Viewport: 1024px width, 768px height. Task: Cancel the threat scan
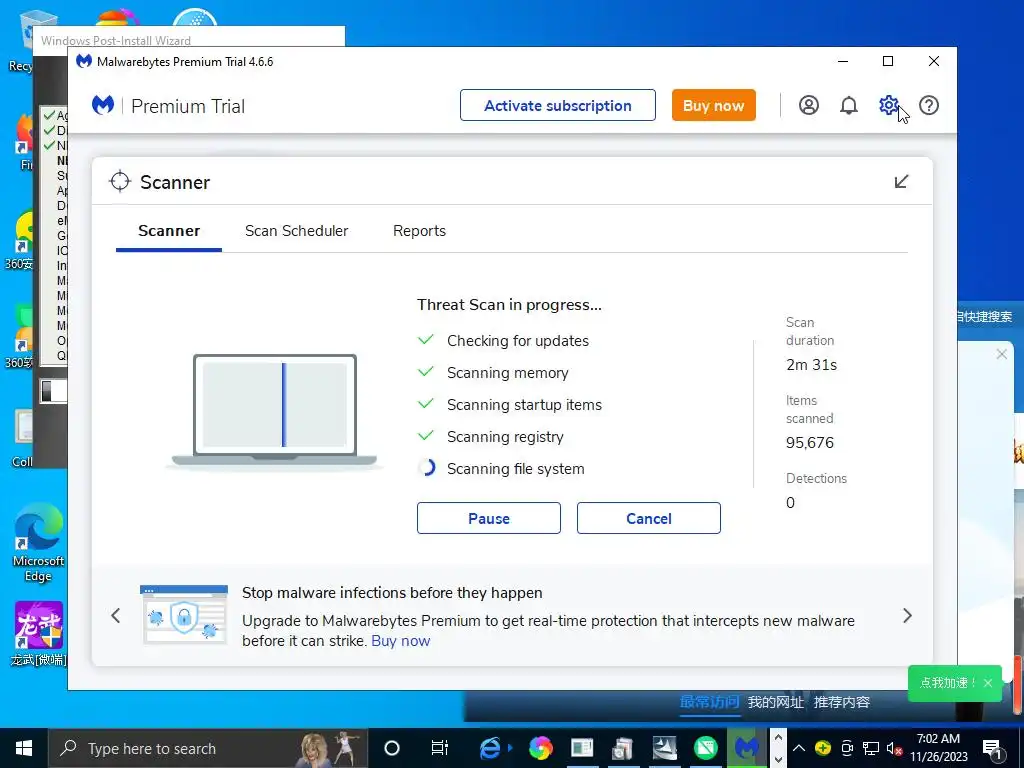click(x=648, y=518)
